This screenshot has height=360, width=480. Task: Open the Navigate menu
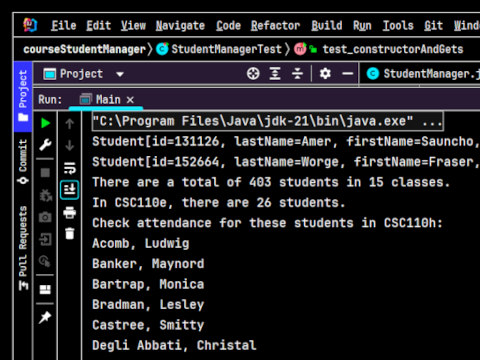pyautogui.click(x=180, y=26)
